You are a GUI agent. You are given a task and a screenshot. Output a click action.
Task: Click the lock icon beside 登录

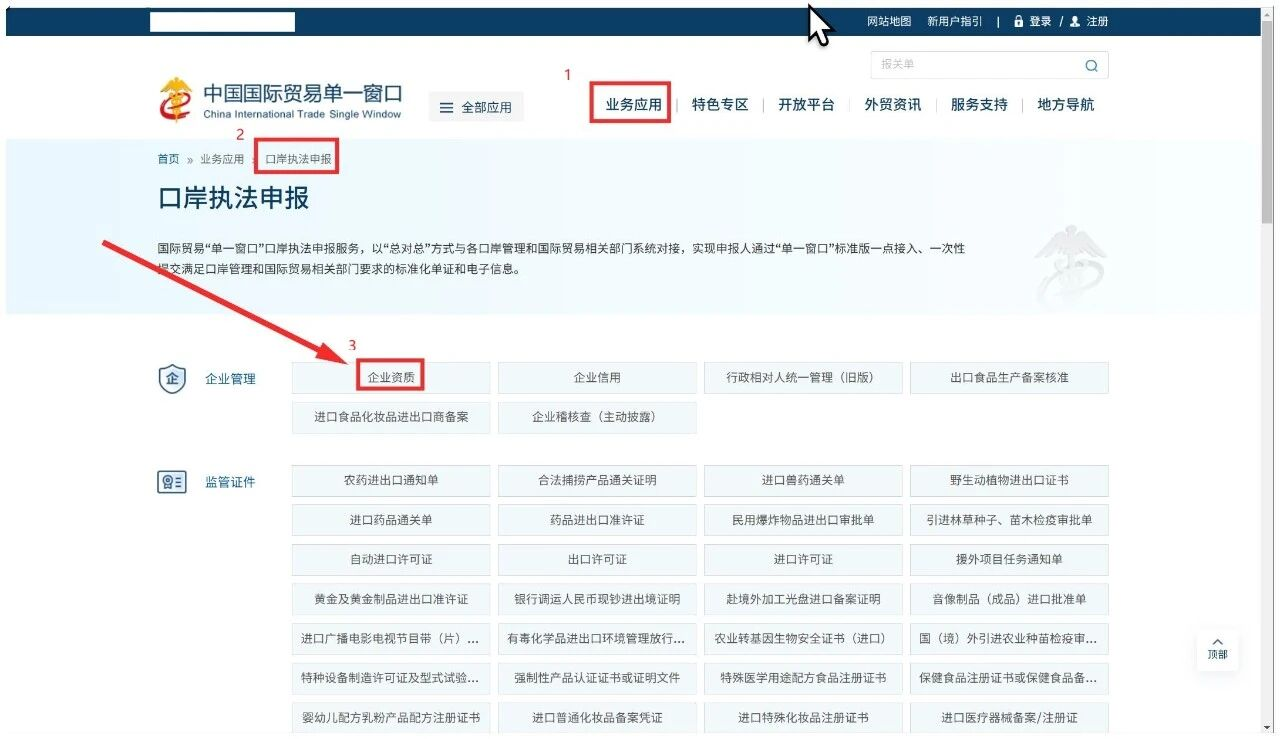[x=1018, y=21]
